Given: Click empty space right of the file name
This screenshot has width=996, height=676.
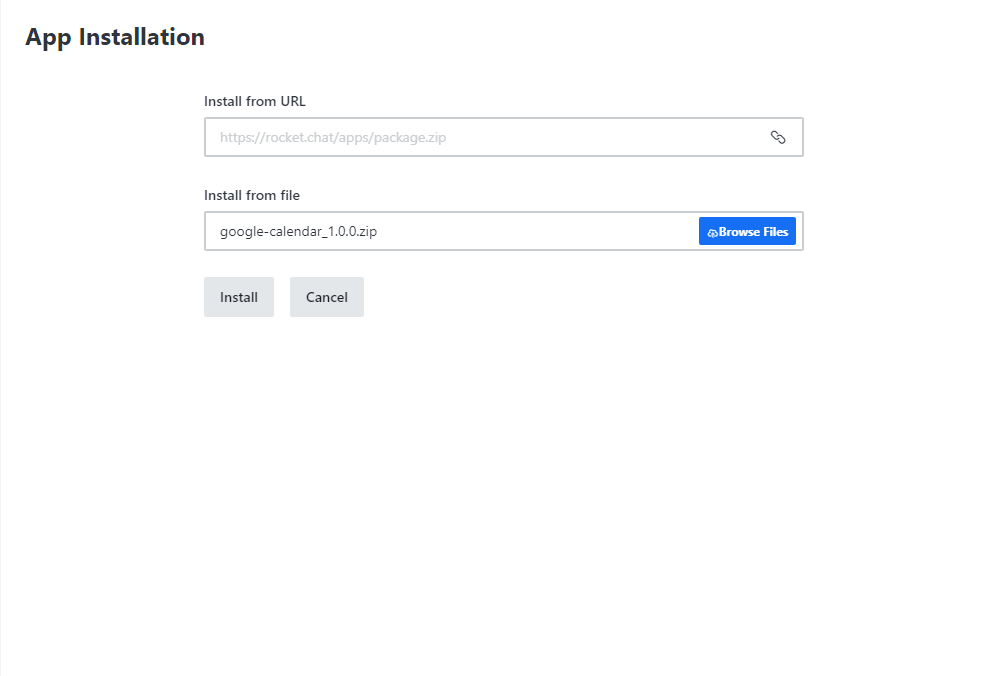Looking at the screenshot, I should tap(537, 231).
